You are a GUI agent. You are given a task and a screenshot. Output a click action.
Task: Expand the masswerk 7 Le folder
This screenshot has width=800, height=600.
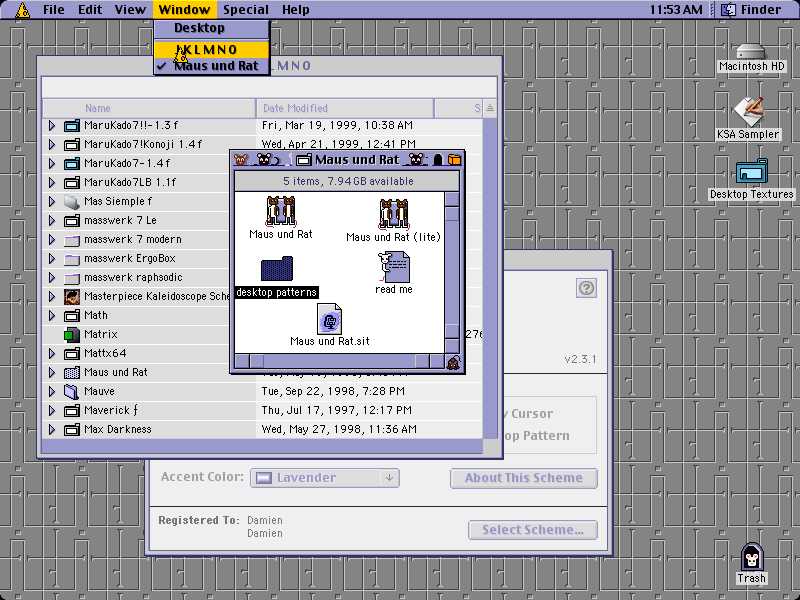52,220
